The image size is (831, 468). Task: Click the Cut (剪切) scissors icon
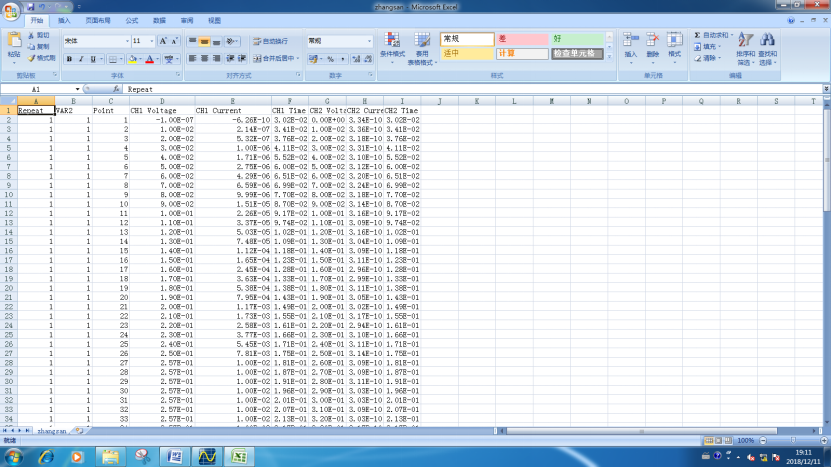[31, 35]
